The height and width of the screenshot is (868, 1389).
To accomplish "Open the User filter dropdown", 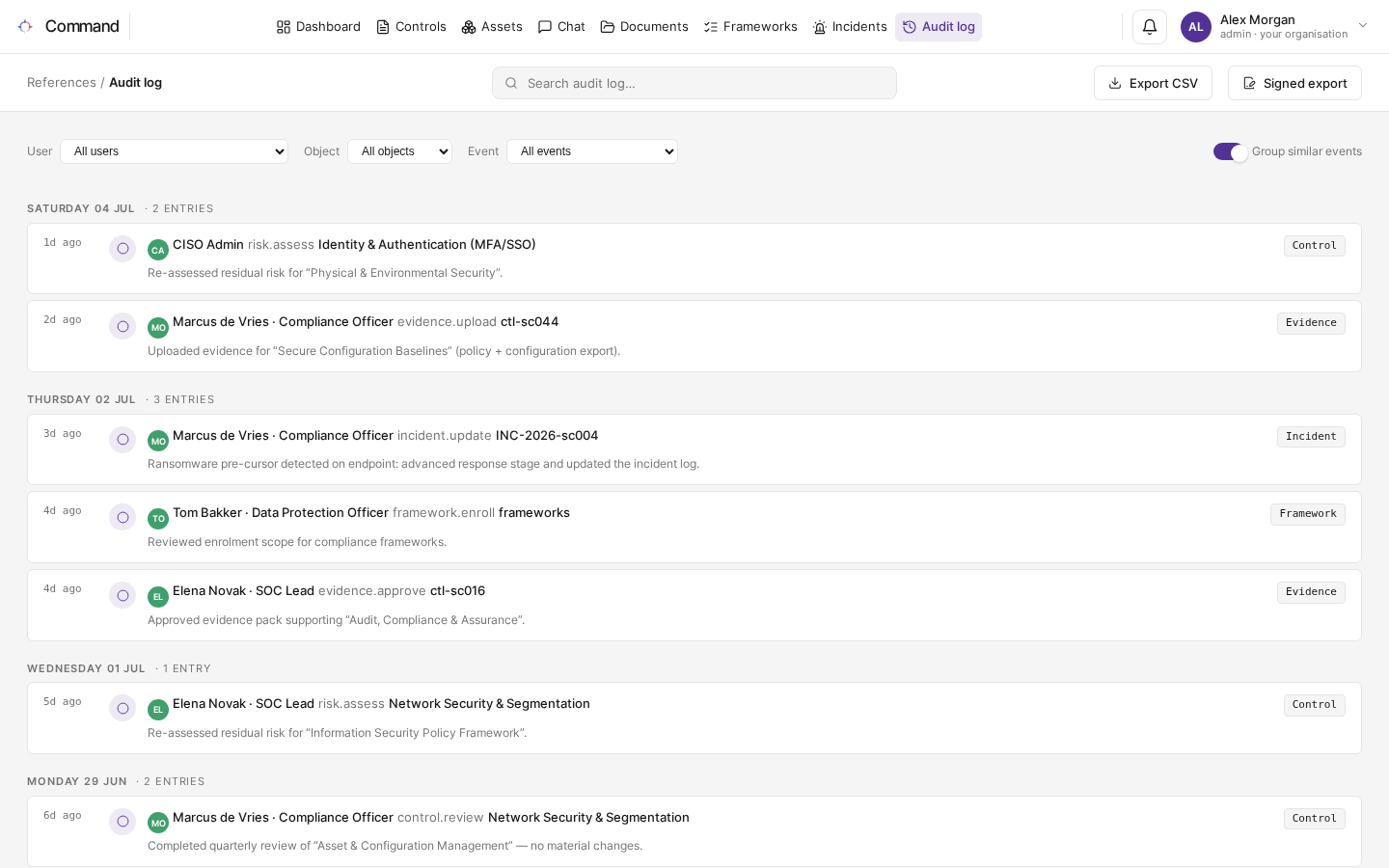I will pos(174,151).
